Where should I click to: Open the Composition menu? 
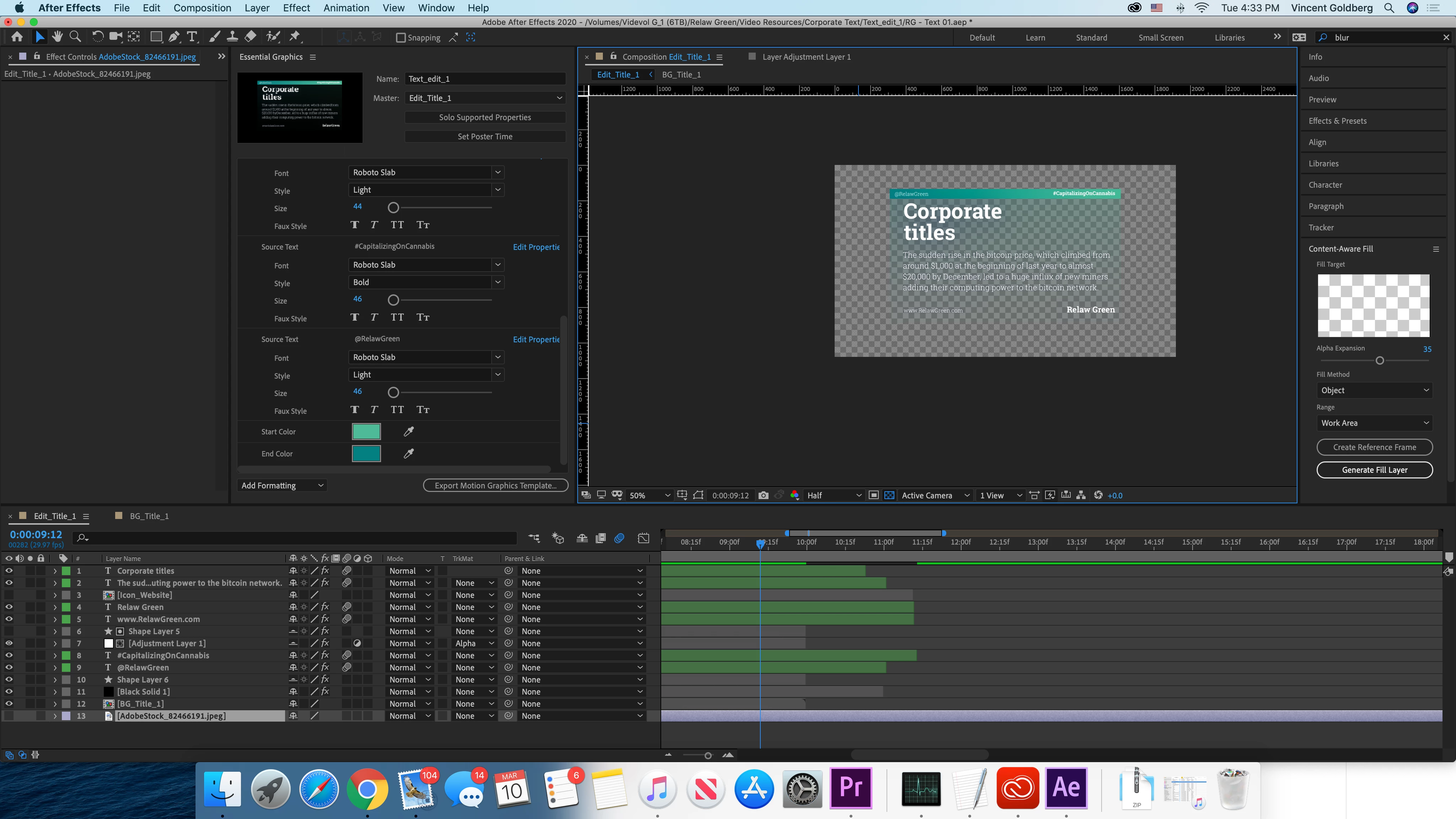click(x=202, y=8)
